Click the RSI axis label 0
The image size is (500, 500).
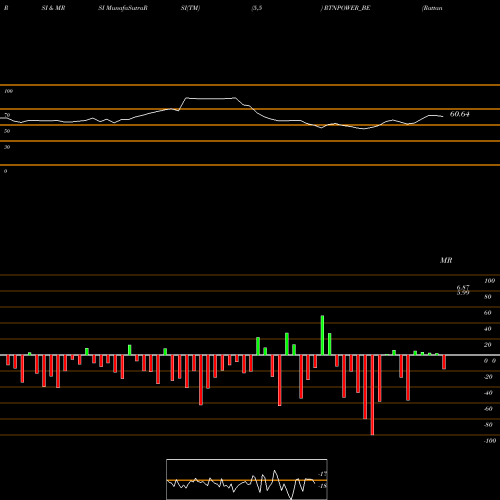[x=5, y=171]
